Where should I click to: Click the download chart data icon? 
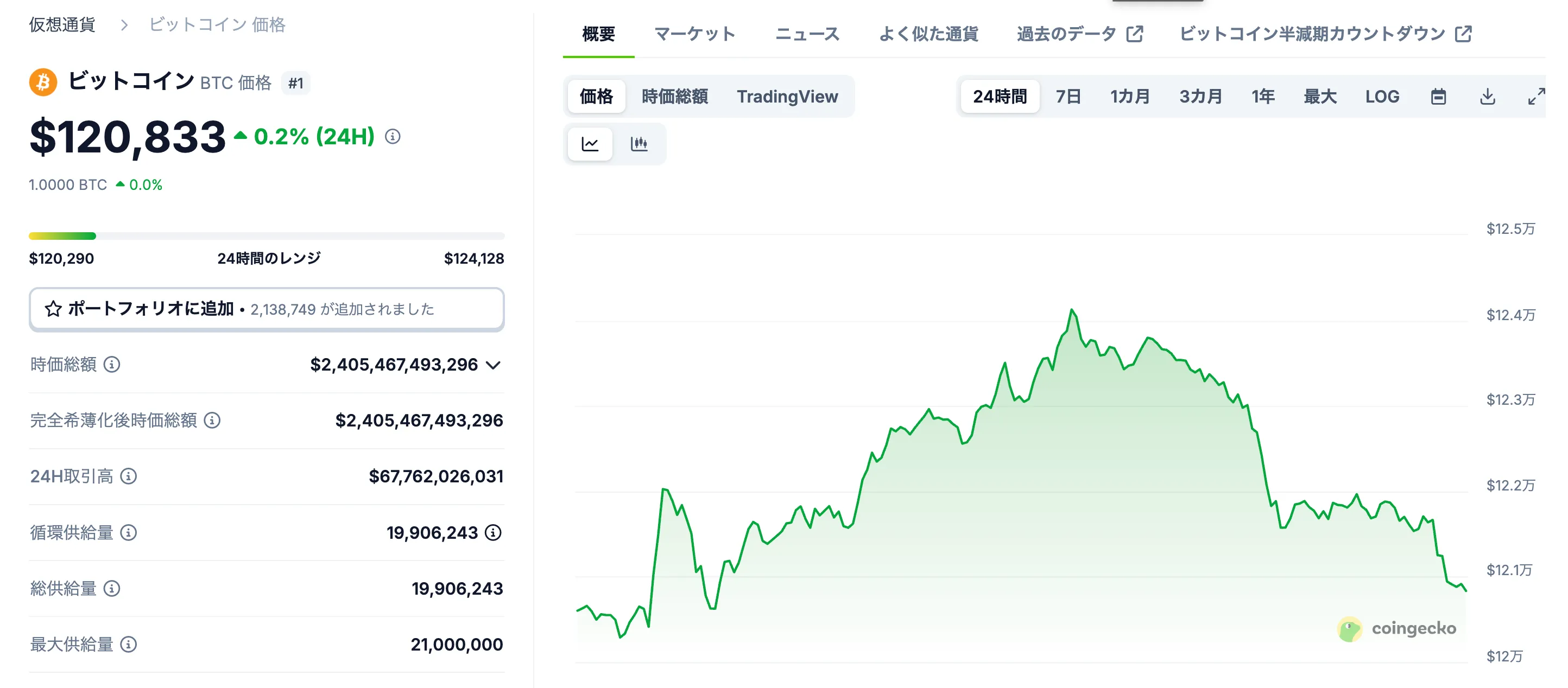pos(1487,97)
